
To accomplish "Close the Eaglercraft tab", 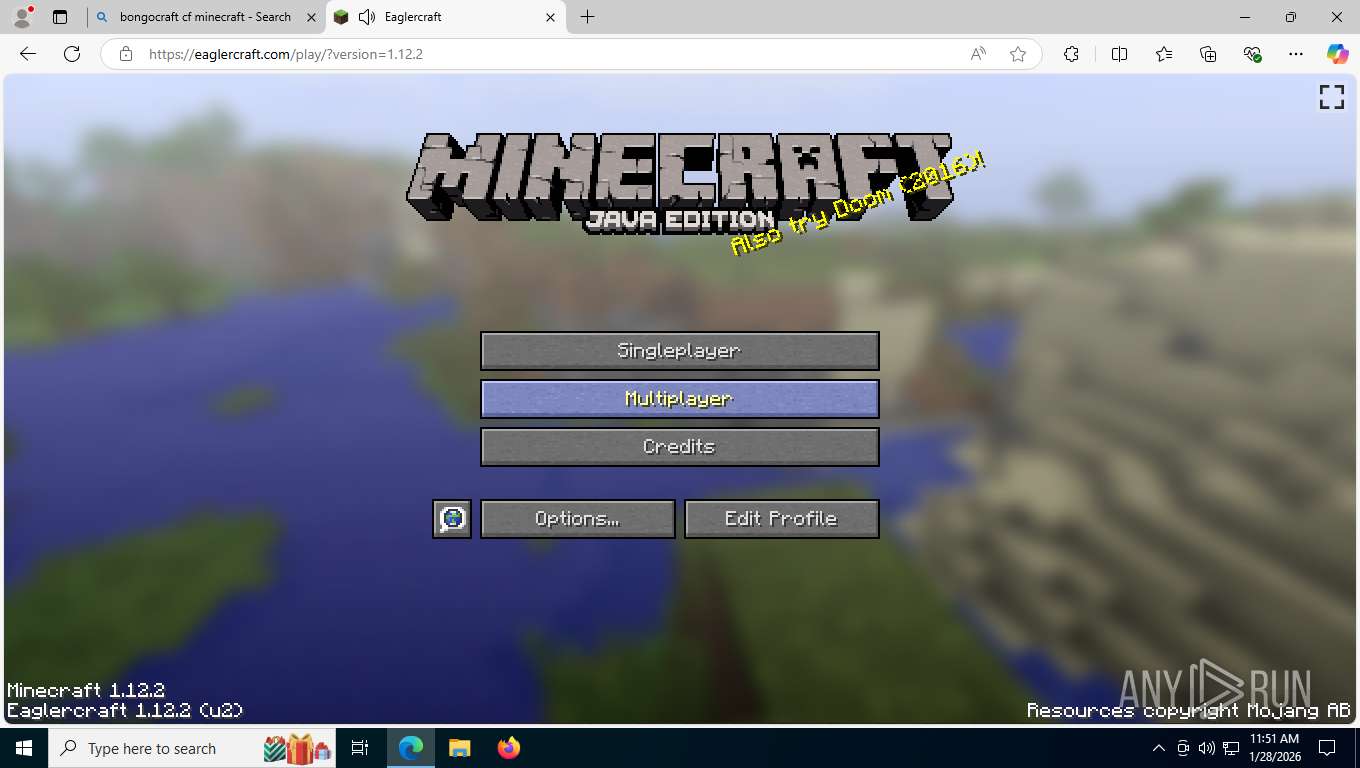I will pyautogui.click(x=550, y=17).
